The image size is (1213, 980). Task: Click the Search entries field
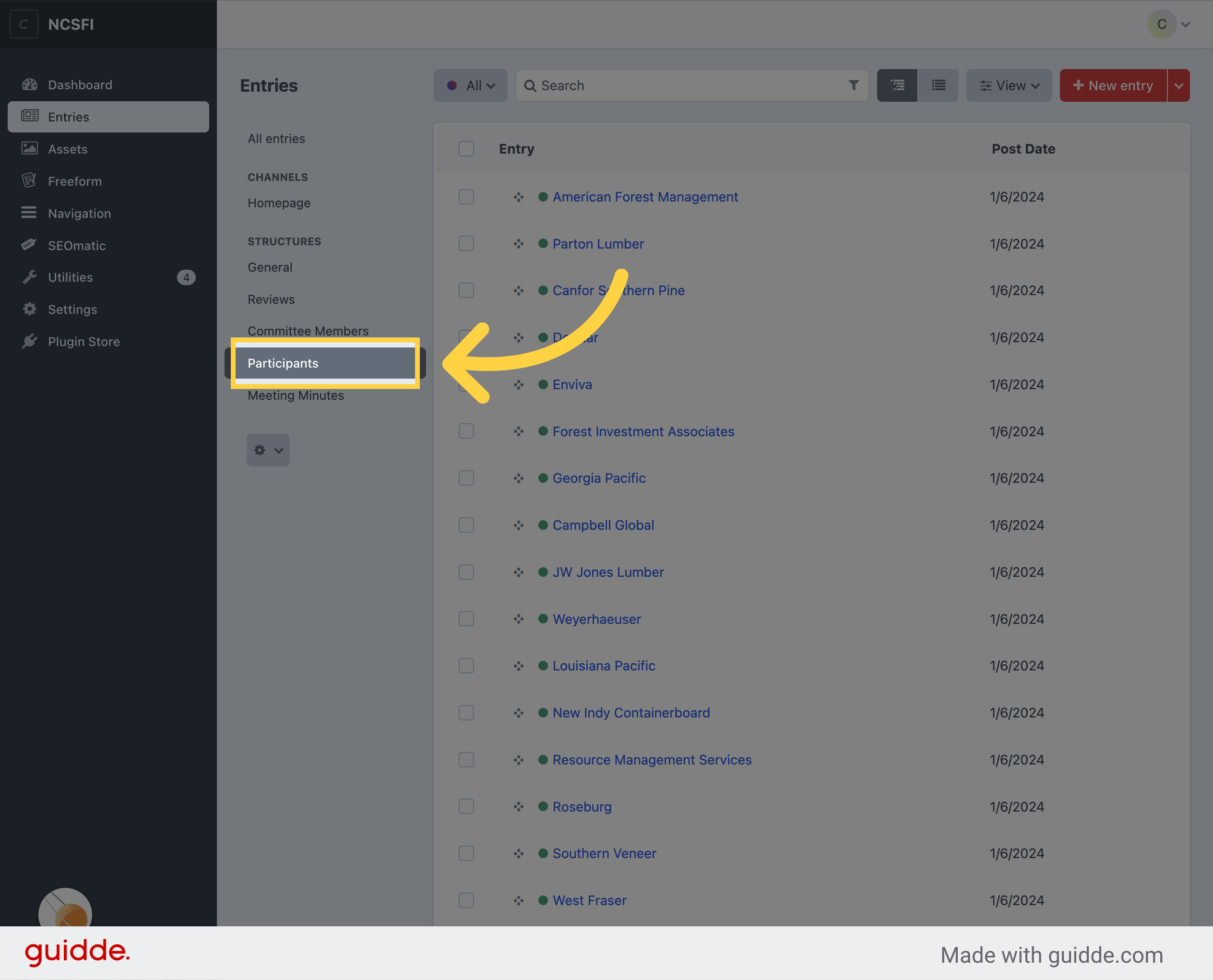(692, 85)
